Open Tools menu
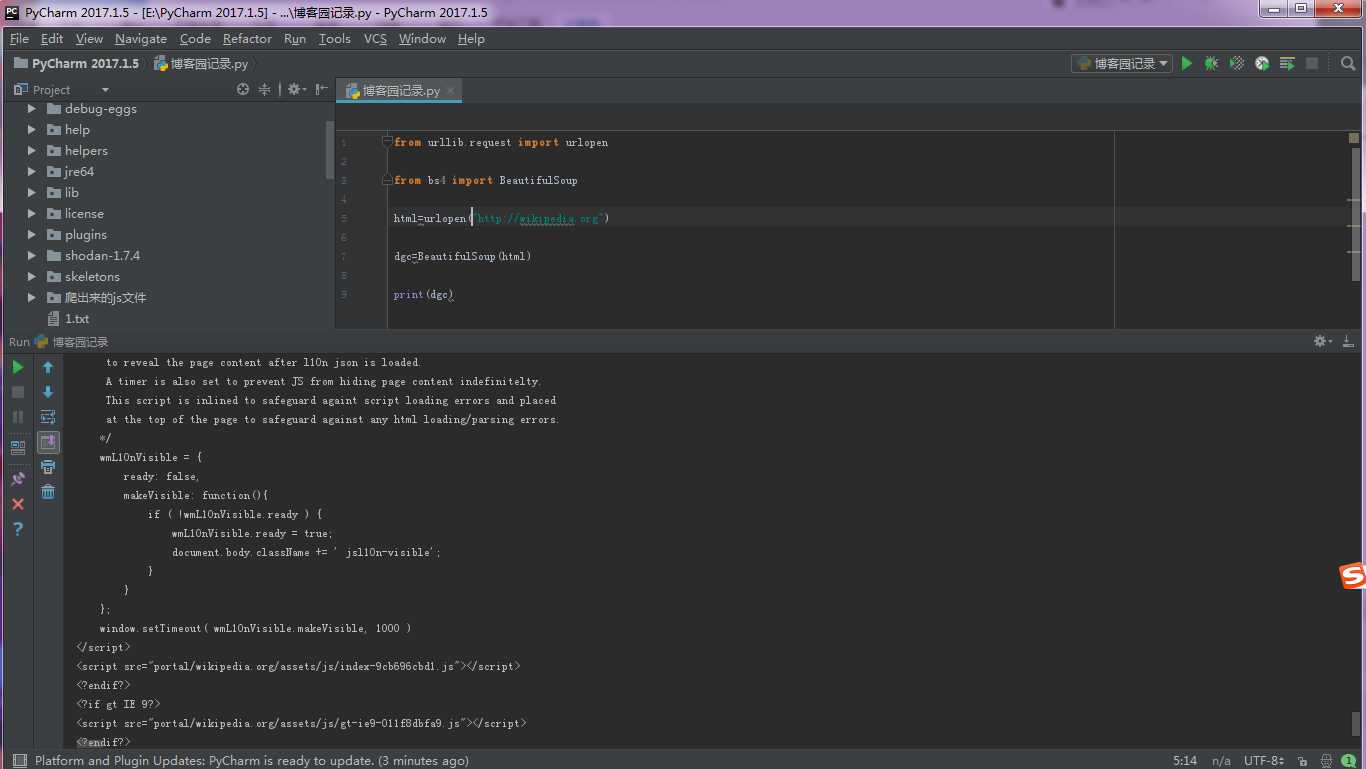The width and height of the screenshot is (1366, 769). 334,38
